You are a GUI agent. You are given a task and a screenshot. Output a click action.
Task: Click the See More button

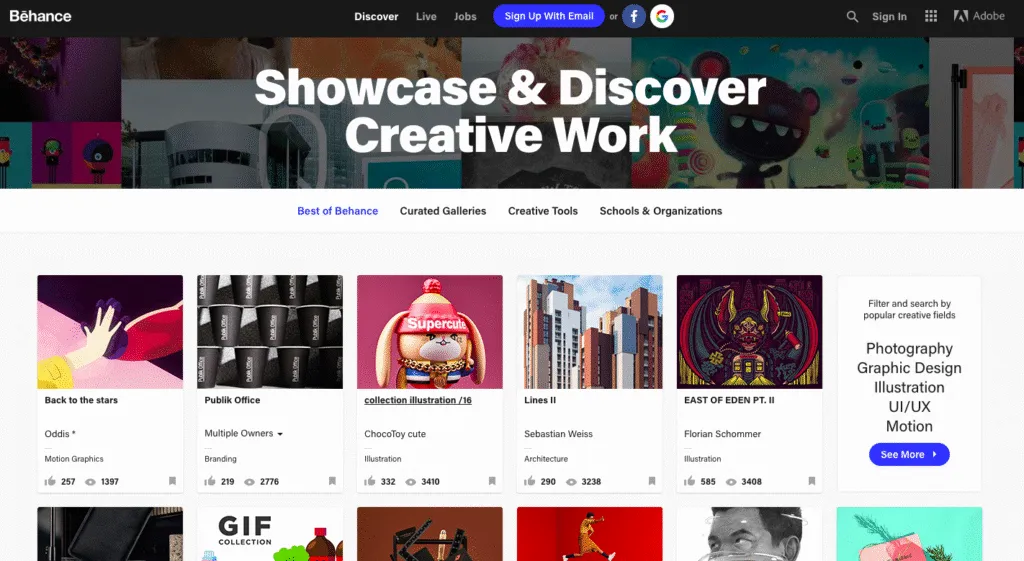coord(909,455)
